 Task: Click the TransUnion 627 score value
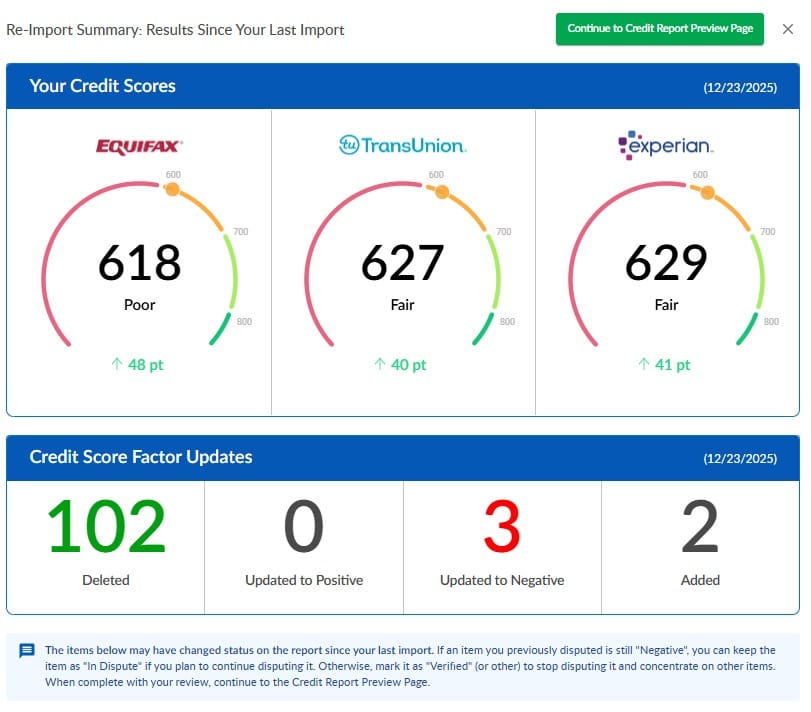coord(402,263)
